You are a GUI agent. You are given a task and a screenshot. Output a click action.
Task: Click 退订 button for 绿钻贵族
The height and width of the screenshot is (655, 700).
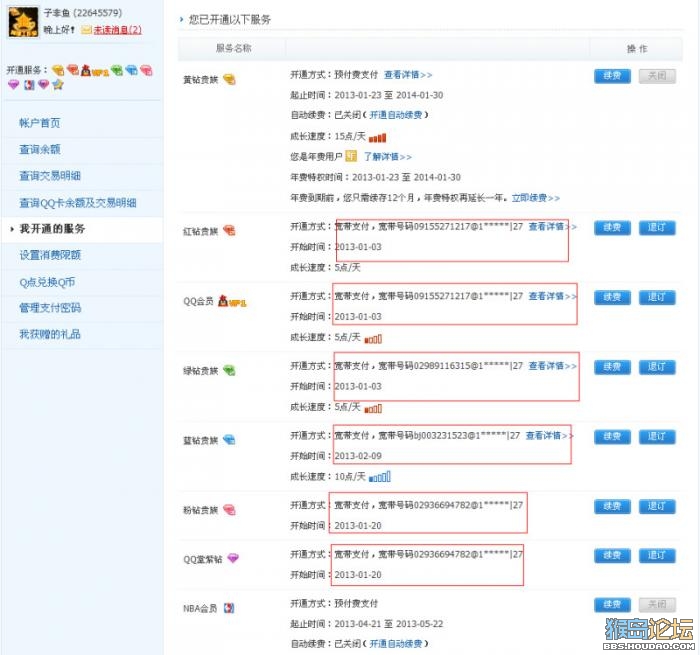point(657,367)
